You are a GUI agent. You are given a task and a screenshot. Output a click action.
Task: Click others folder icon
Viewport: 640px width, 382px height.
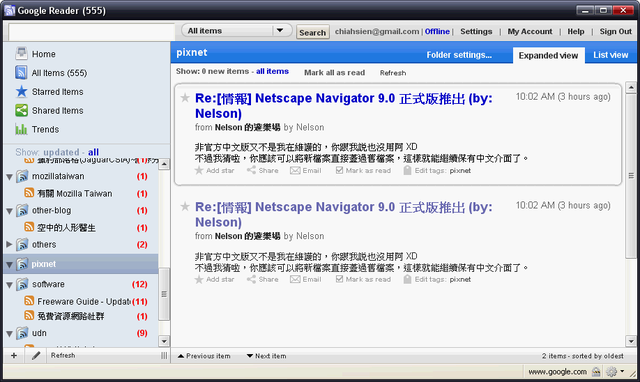(22, 244)
